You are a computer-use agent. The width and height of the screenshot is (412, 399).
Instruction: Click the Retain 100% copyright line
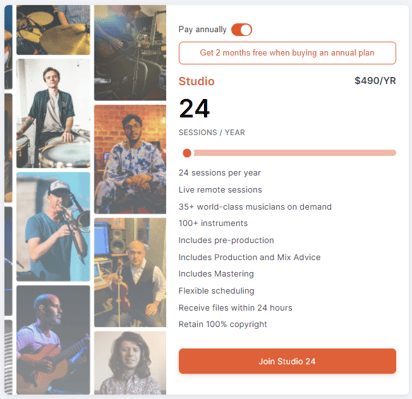point(223,324)
